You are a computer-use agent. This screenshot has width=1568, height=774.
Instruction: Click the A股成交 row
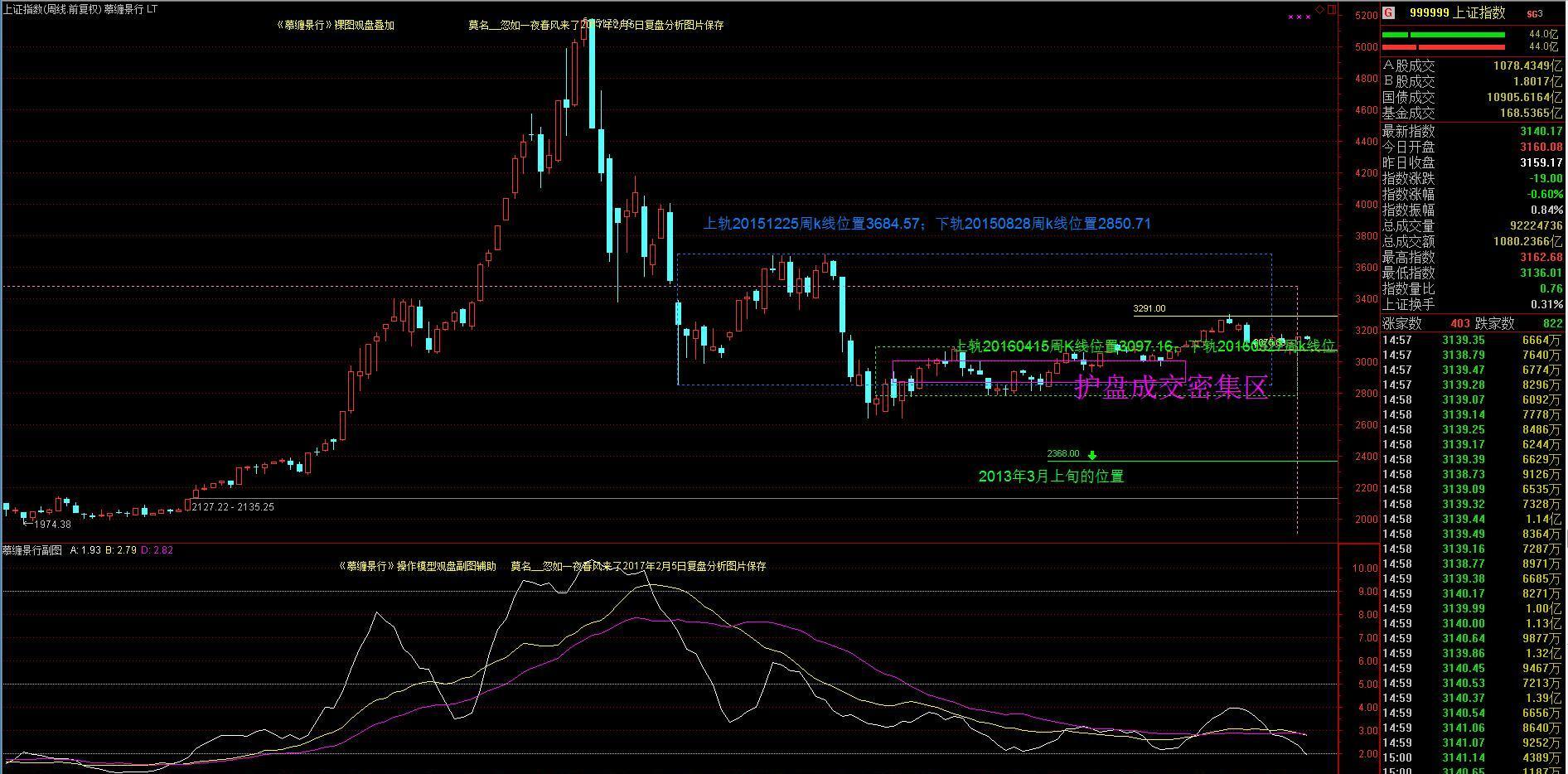pyautogui.click(x=1473, y=65)
